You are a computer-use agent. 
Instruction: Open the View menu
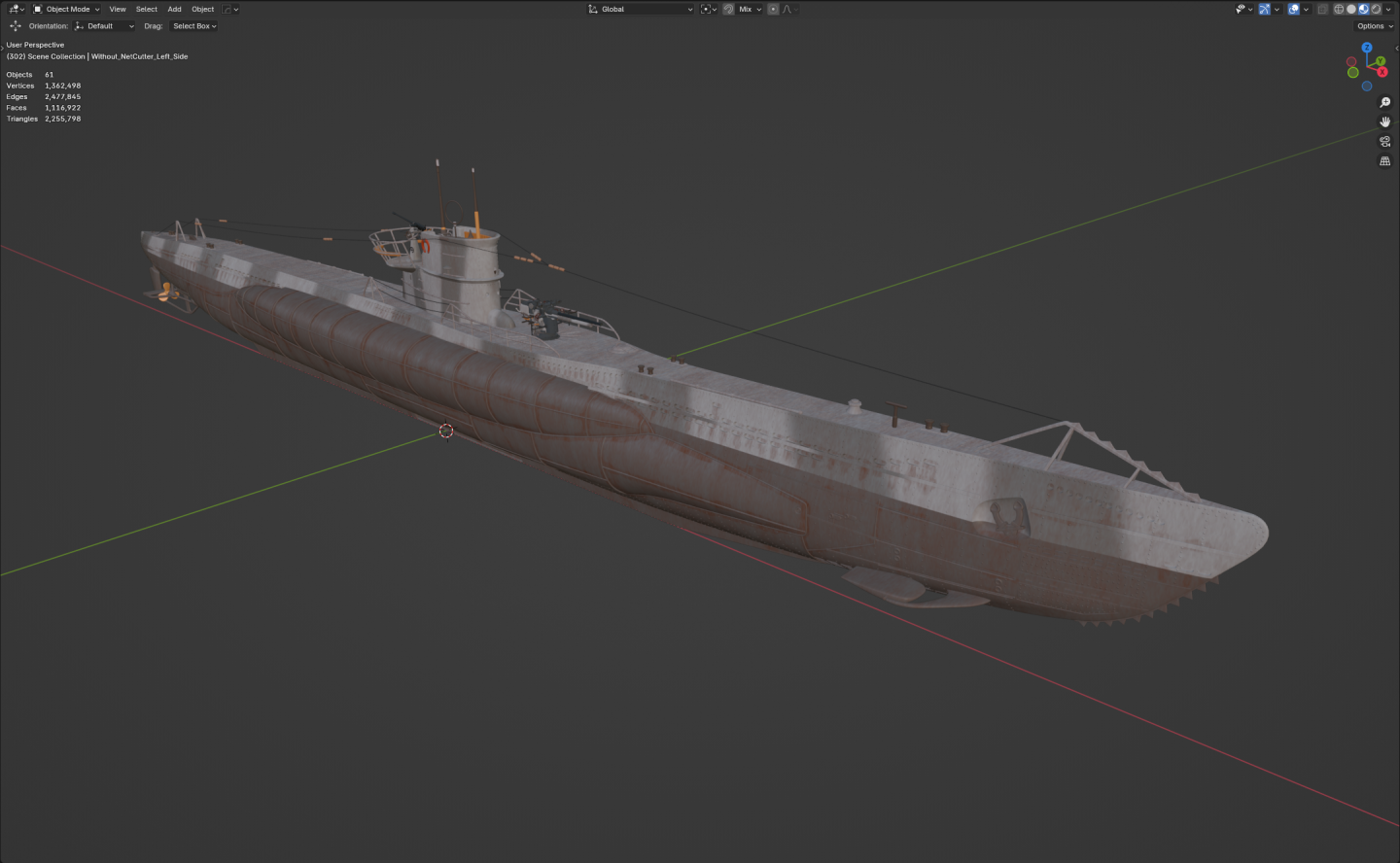(x=118, y=9)
